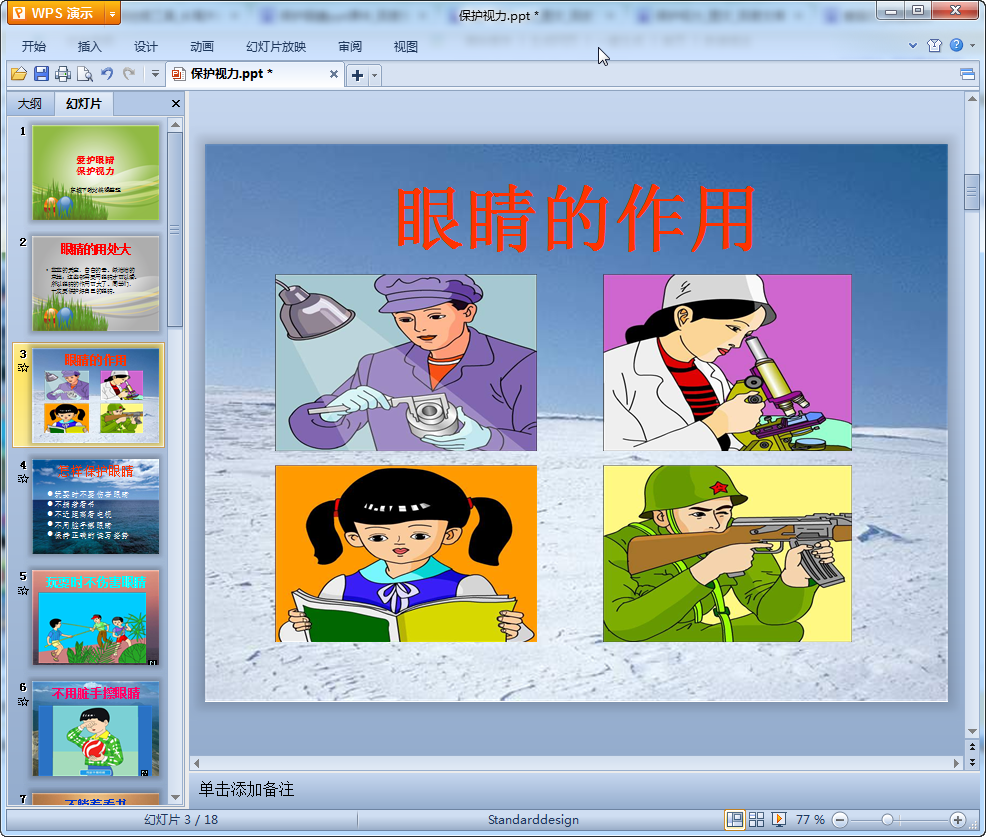This screenshot has width=986, height=837.
Task: Click animation star icon beside slide 3
Action: 23,368
